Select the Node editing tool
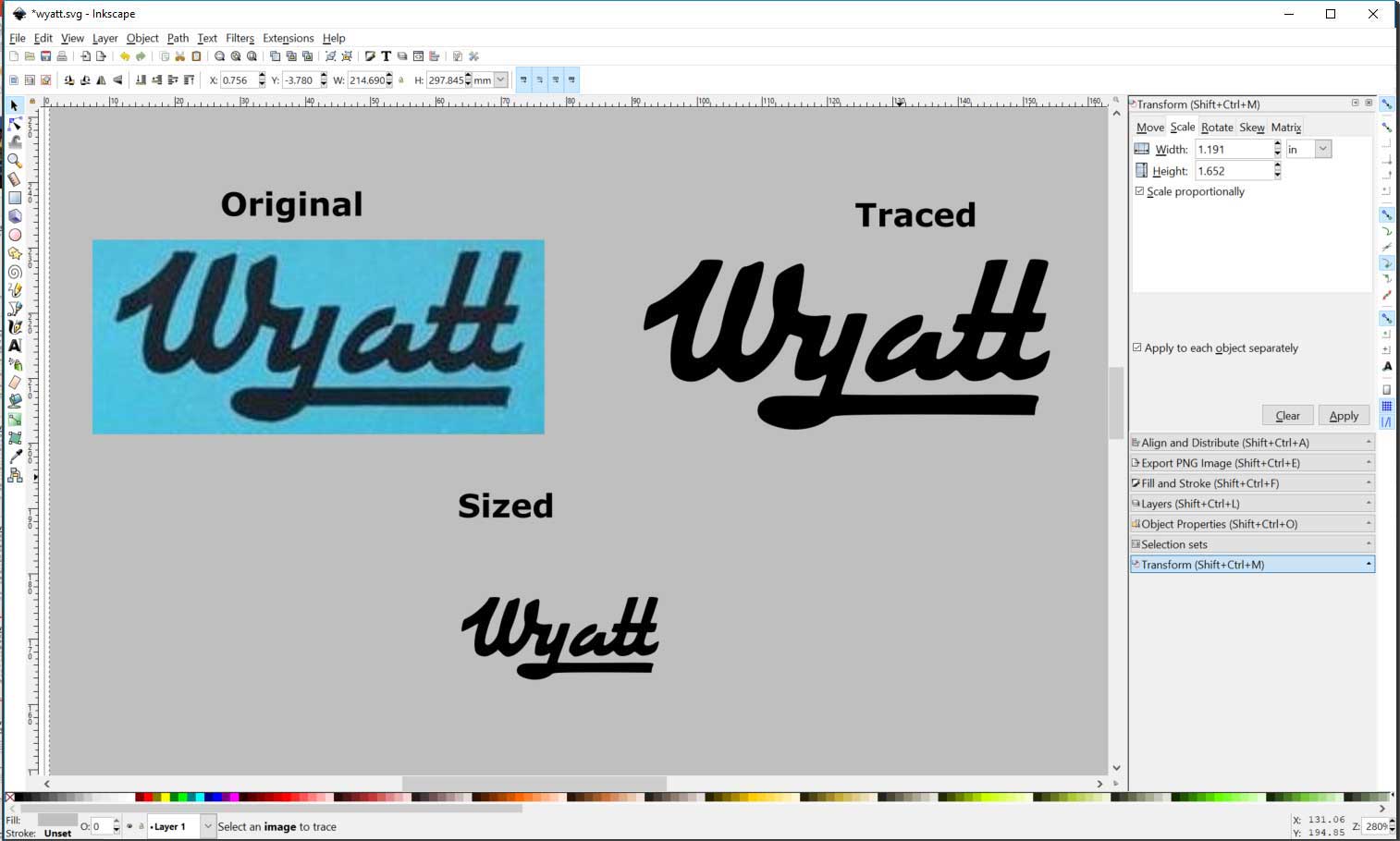The height and width of the screenshot is (841, 1400). (14, 124)
